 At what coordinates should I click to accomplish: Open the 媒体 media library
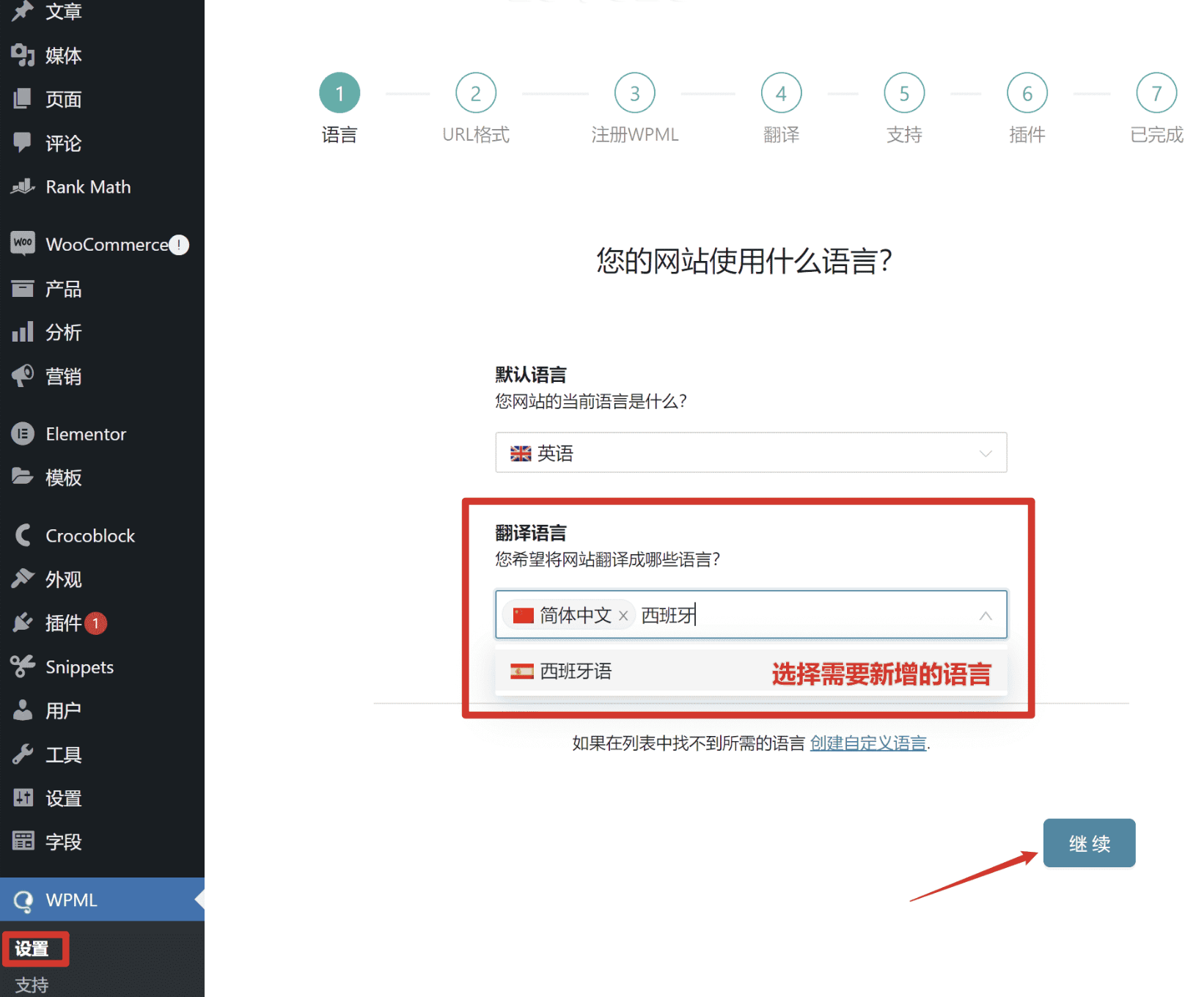click(x=63, y=55)
